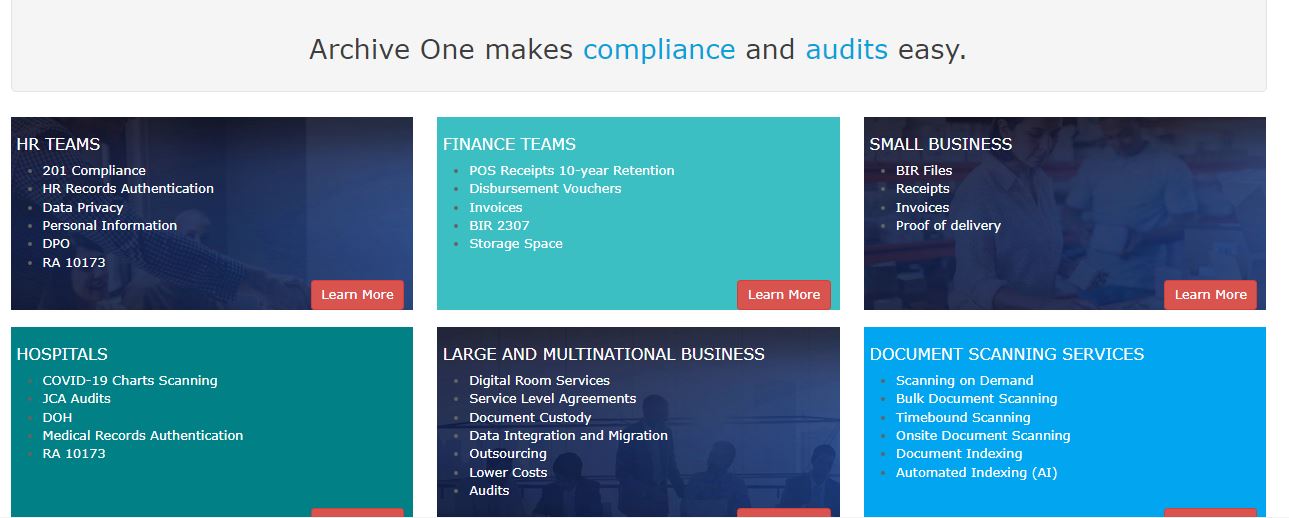This screenshot has height=518, width=1289.
Task: Click 'Document Custody' list item
Action: click(x=530, y=418)
